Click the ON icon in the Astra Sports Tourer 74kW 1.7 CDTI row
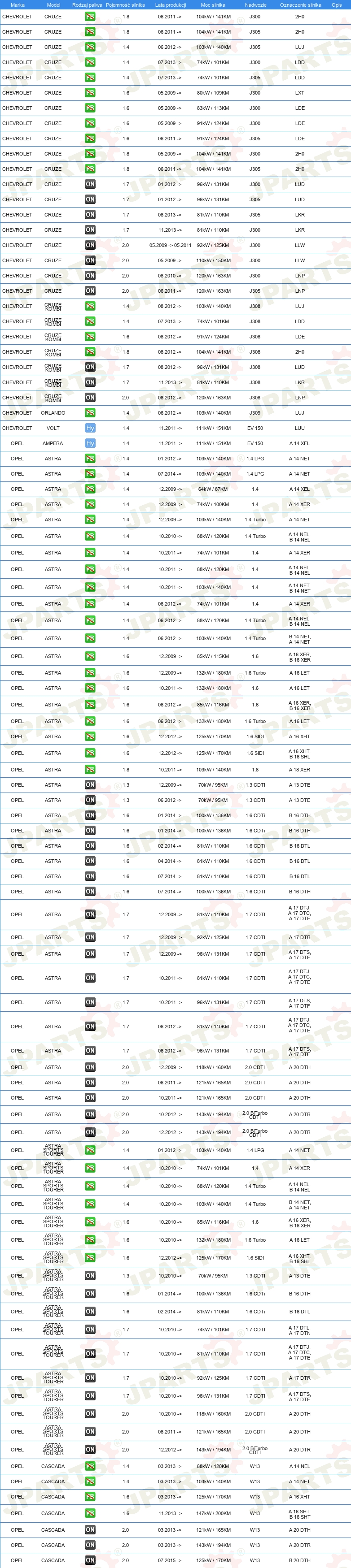This screenshot has height=1568, width=351. 90,1330
